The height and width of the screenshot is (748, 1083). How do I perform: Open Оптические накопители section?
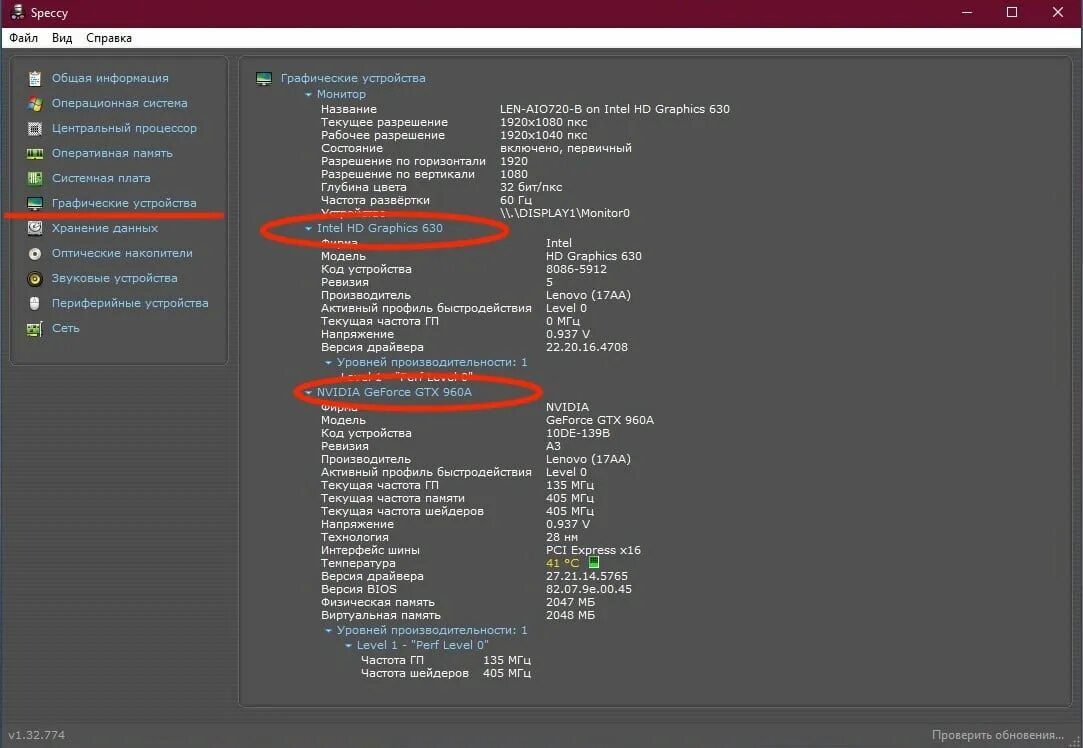[122, 253]
